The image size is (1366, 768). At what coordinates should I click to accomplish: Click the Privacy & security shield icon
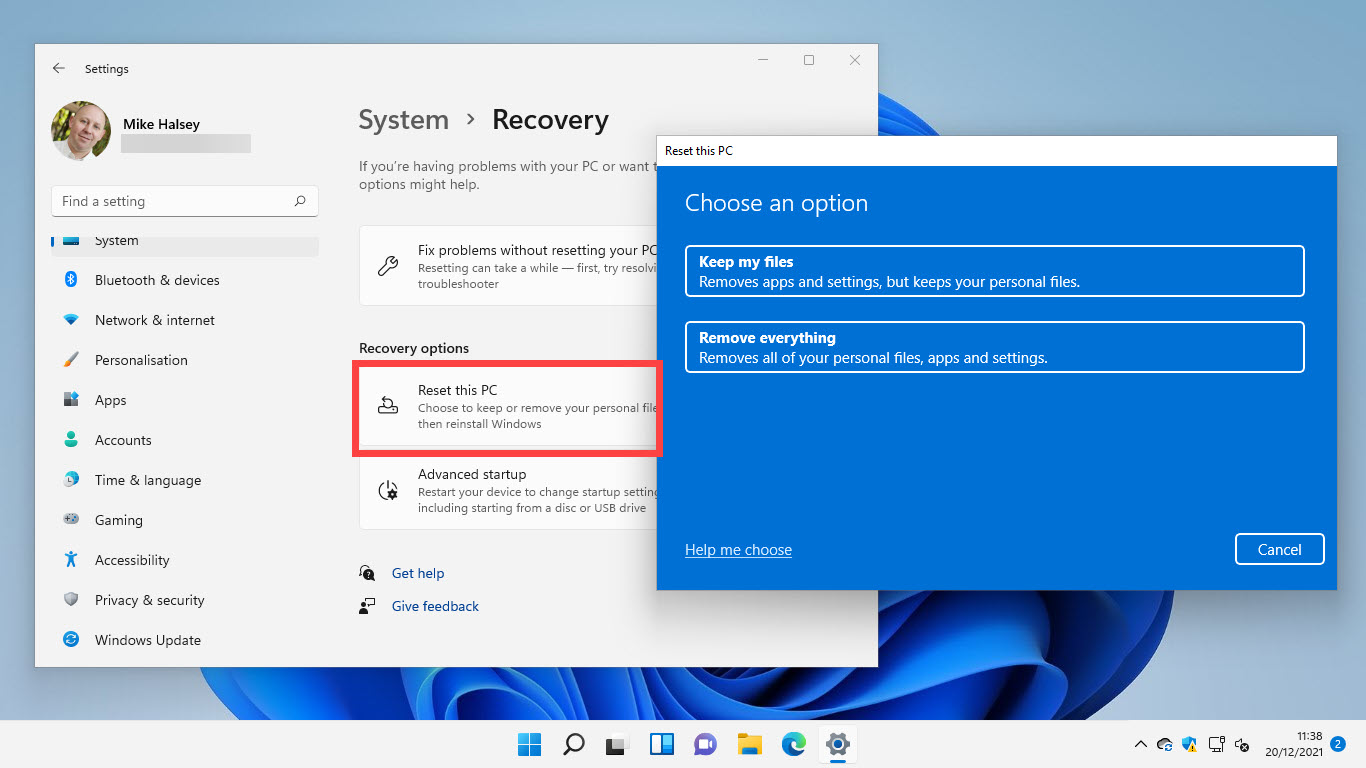[x=71, y=600]
